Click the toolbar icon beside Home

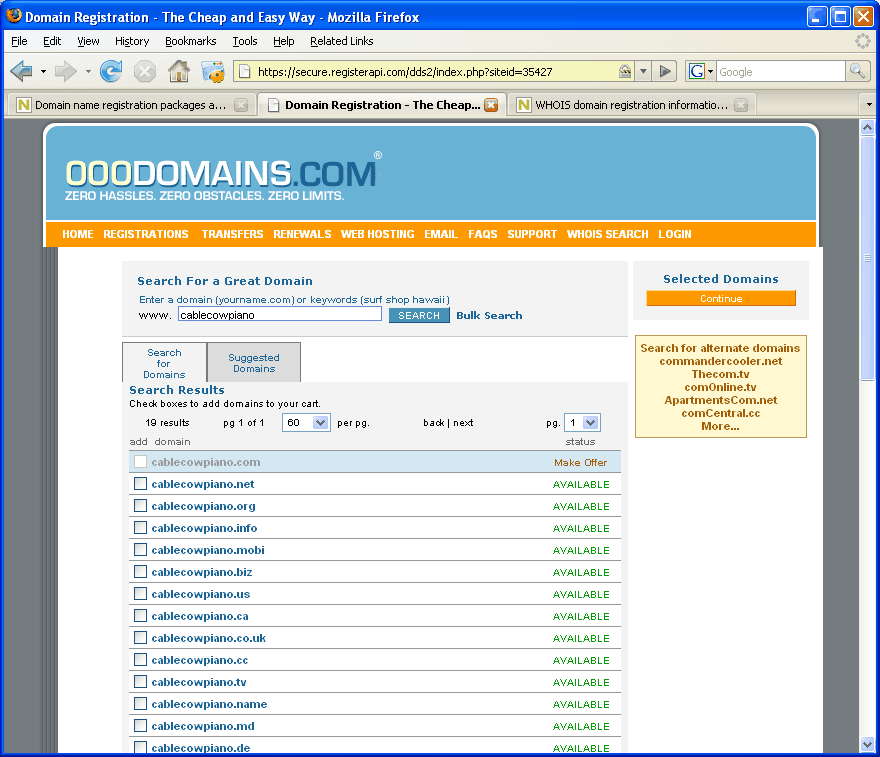[213, 71]
